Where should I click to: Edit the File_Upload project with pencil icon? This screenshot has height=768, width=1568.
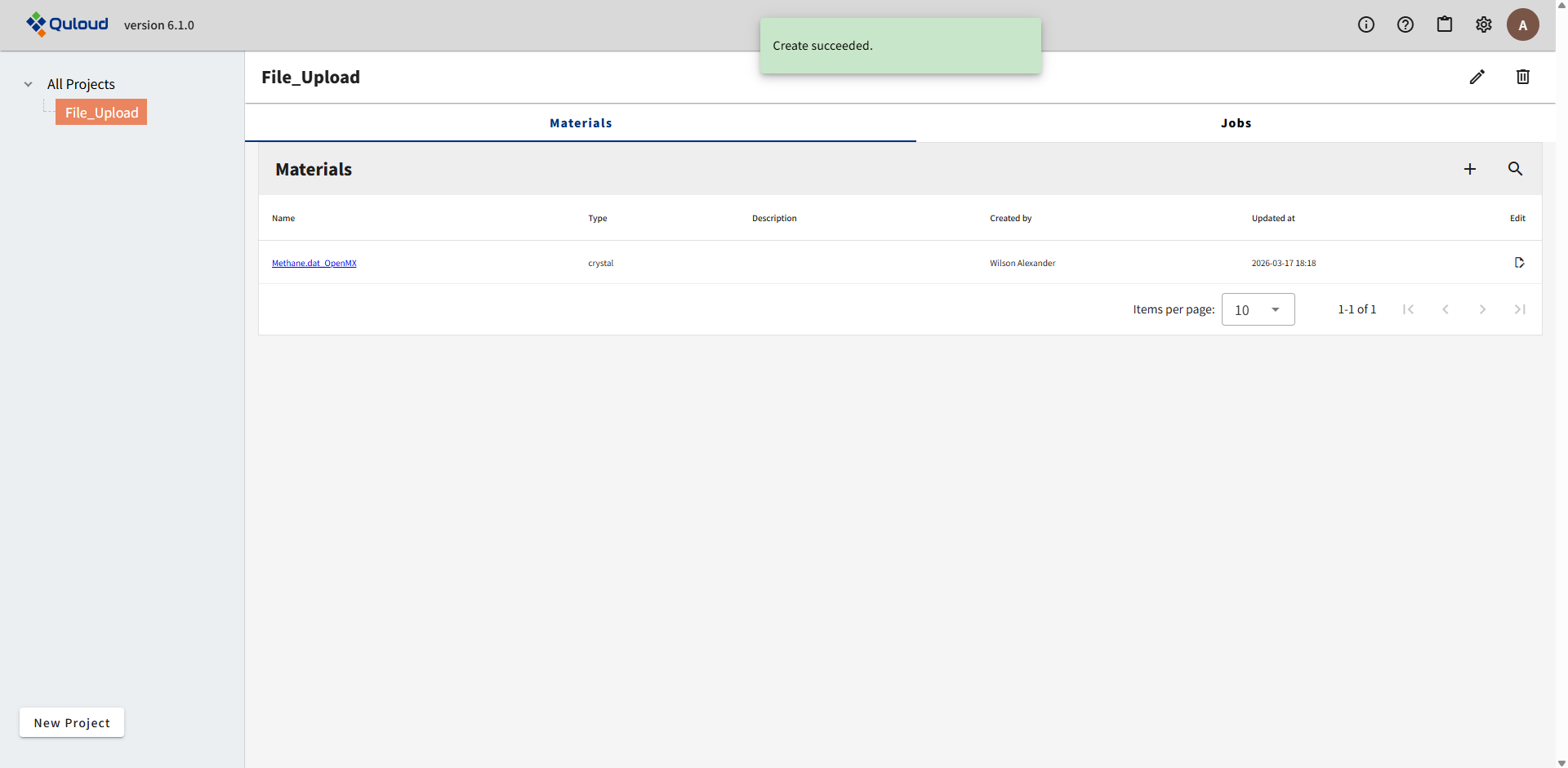coord(1477,77)
